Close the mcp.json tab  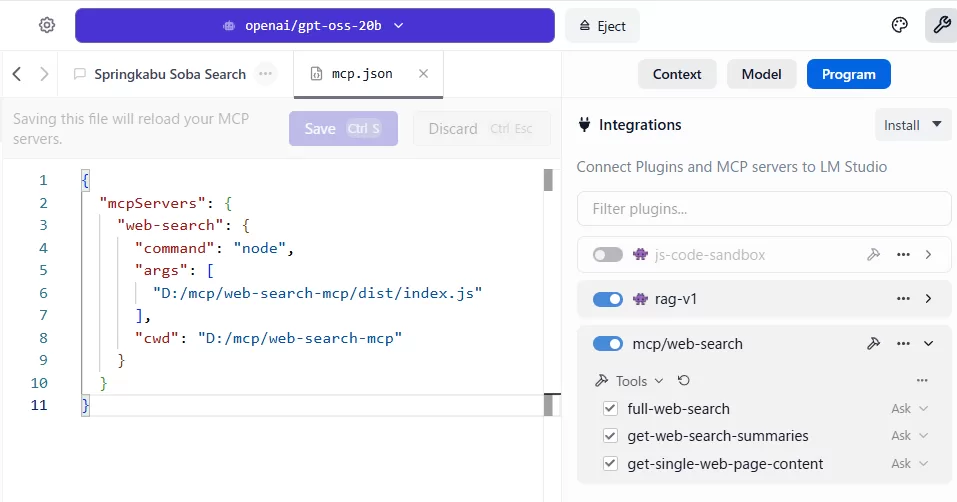(423, 74)
